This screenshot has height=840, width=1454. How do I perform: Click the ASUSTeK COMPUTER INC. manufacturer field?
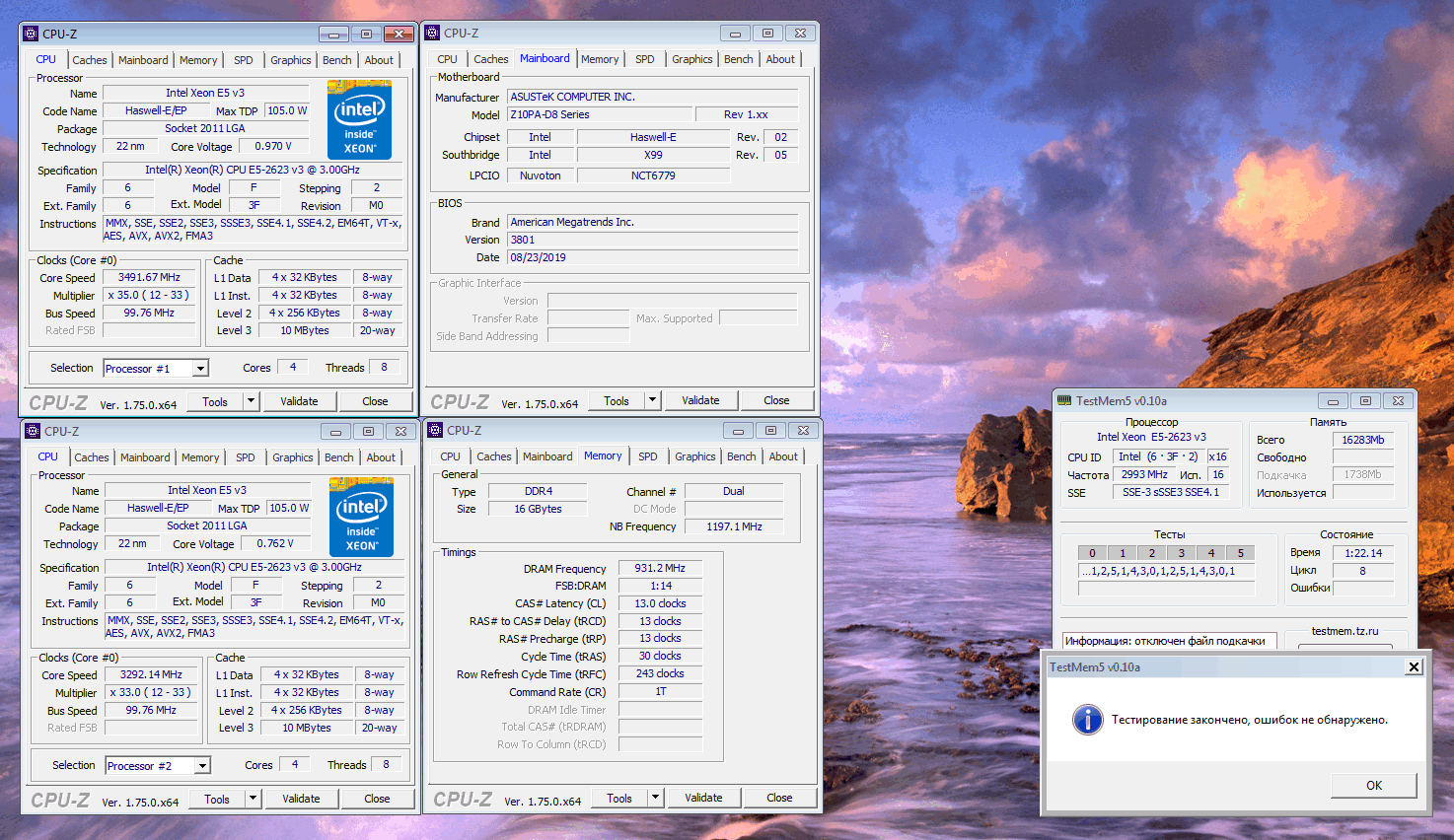(653, 97)
